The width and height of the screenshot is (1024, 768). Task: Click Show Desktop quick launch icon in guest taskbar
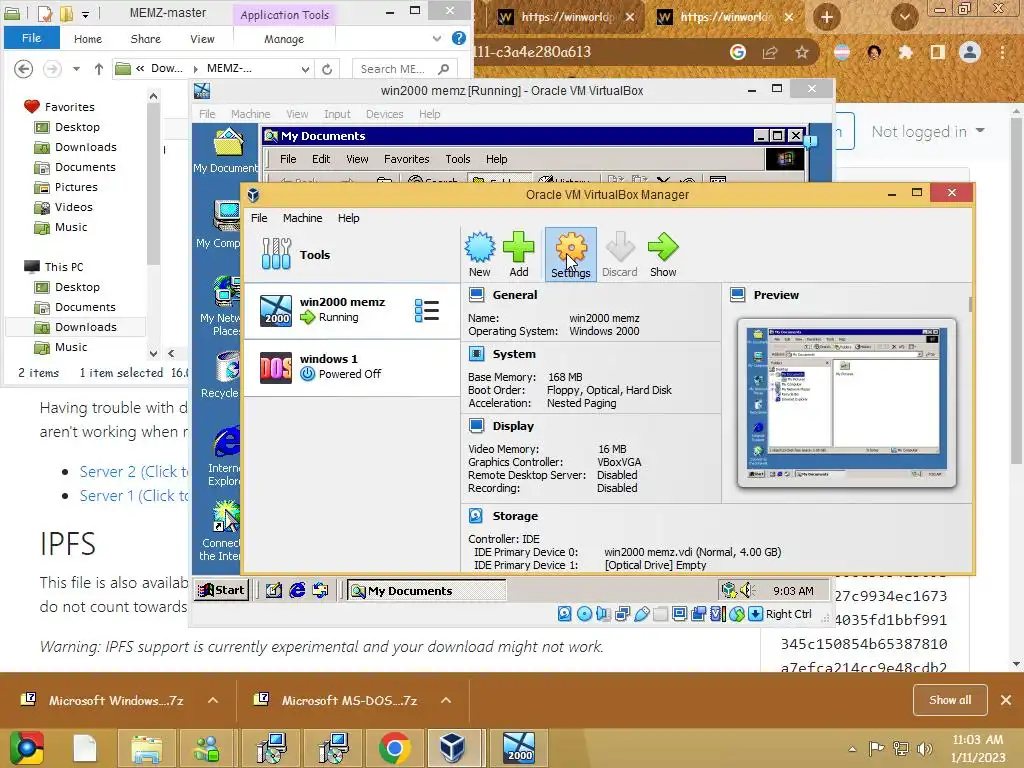(274, 590)
